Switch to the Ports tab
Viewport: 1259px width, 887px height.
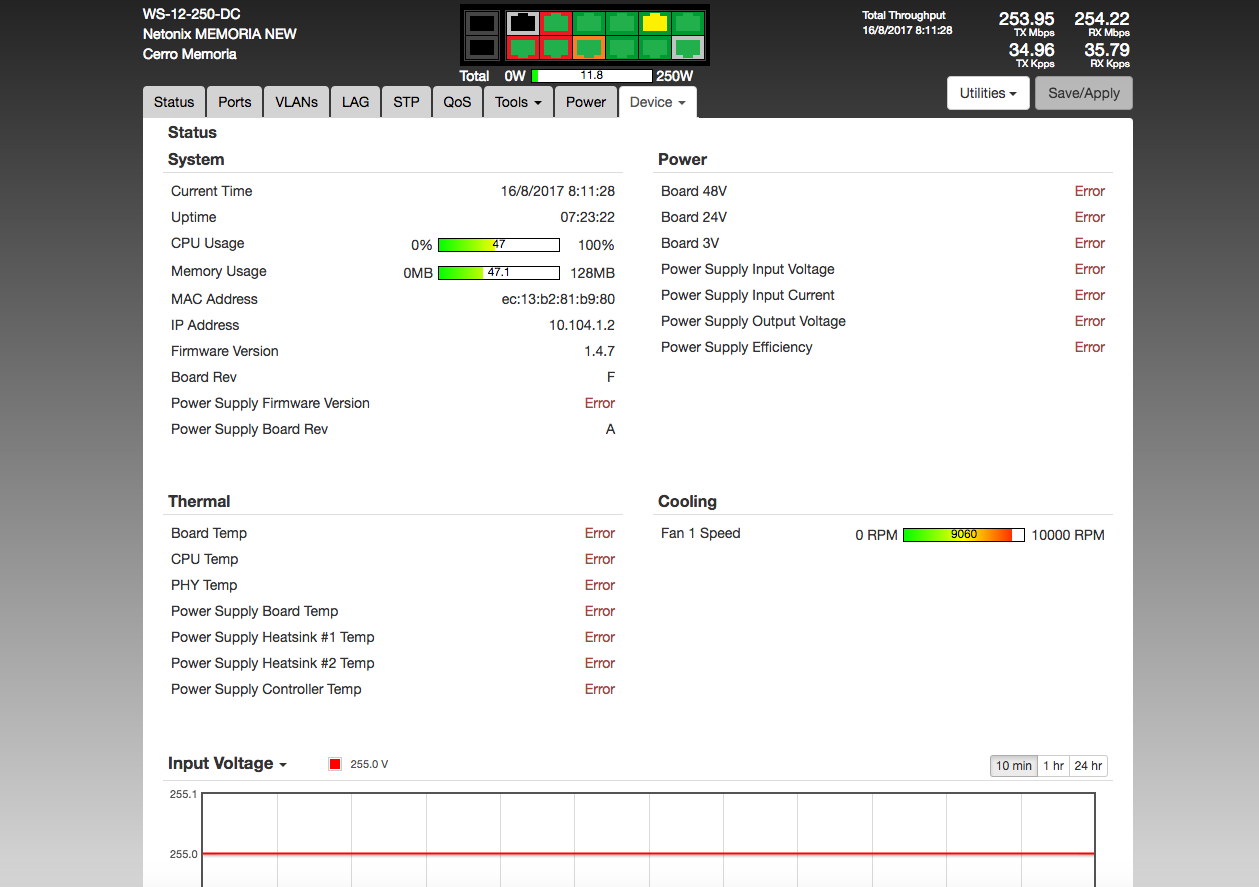(x=235, y=102)
